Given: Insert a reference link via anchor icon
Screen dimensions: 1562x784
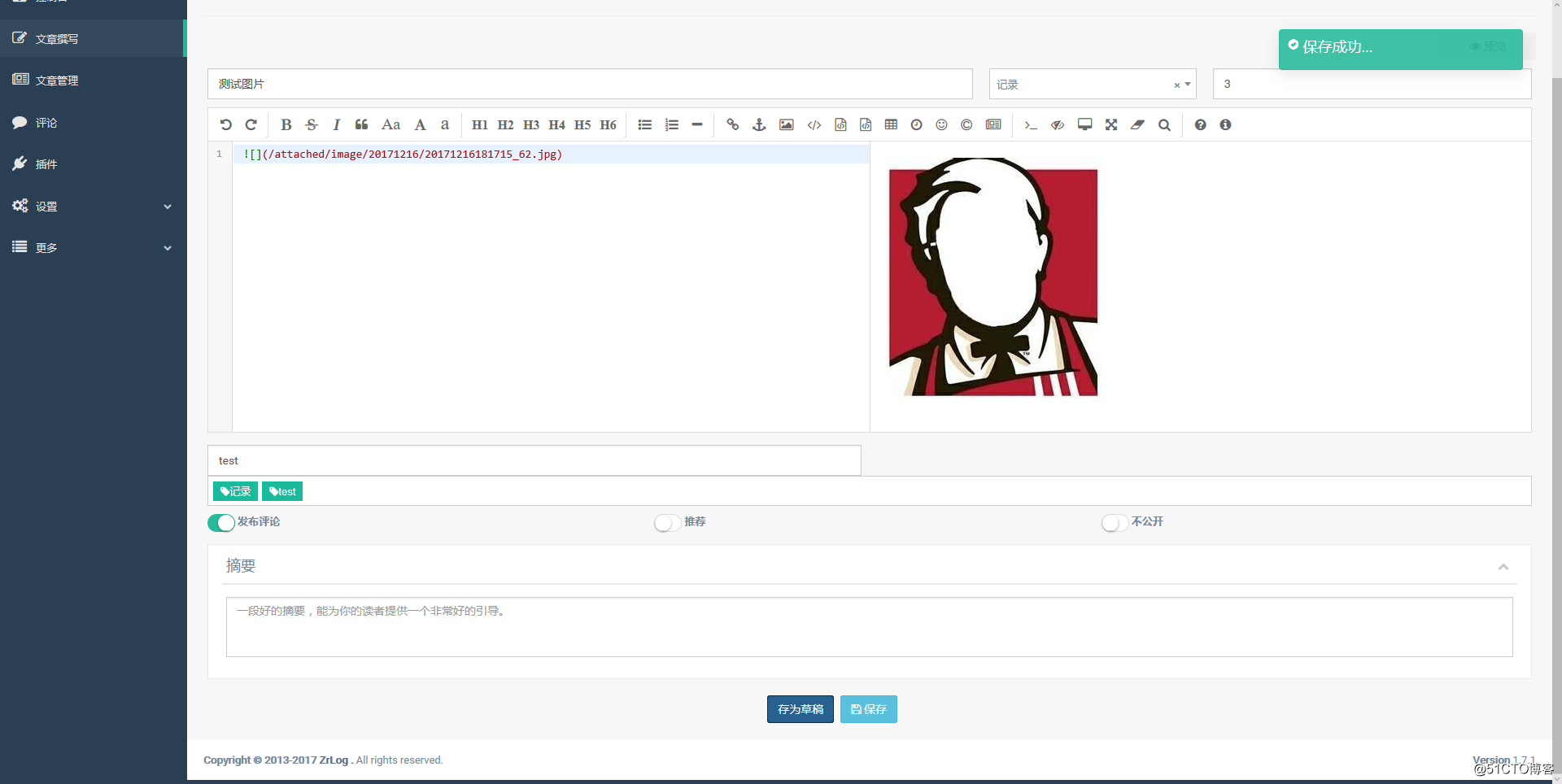Looking at the screenshot, I should [x=759, y=124].
